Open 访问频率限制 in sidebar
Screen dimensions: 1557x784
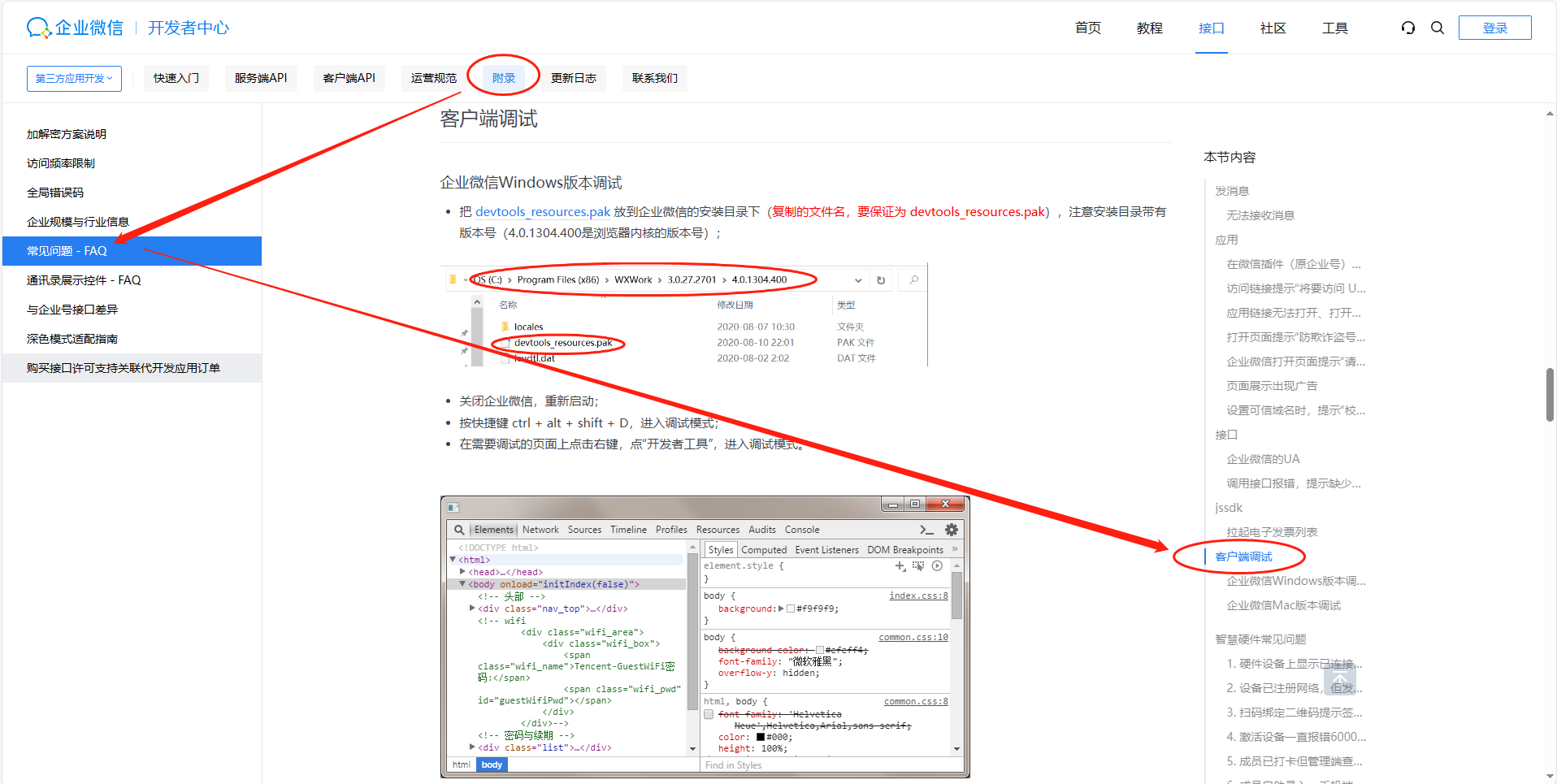[132, 163]
